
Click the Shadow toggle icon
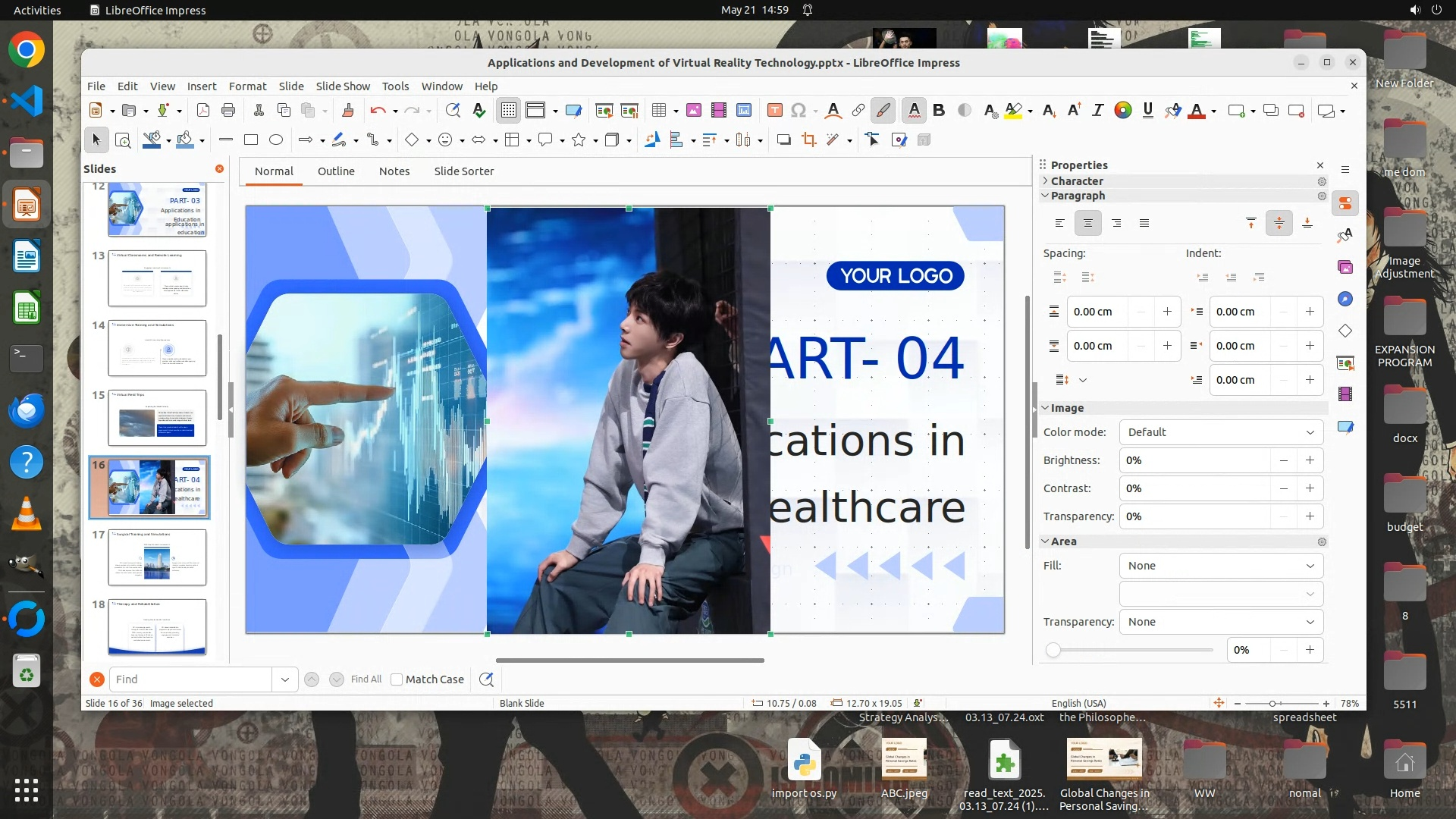click(x=783, y=140)
